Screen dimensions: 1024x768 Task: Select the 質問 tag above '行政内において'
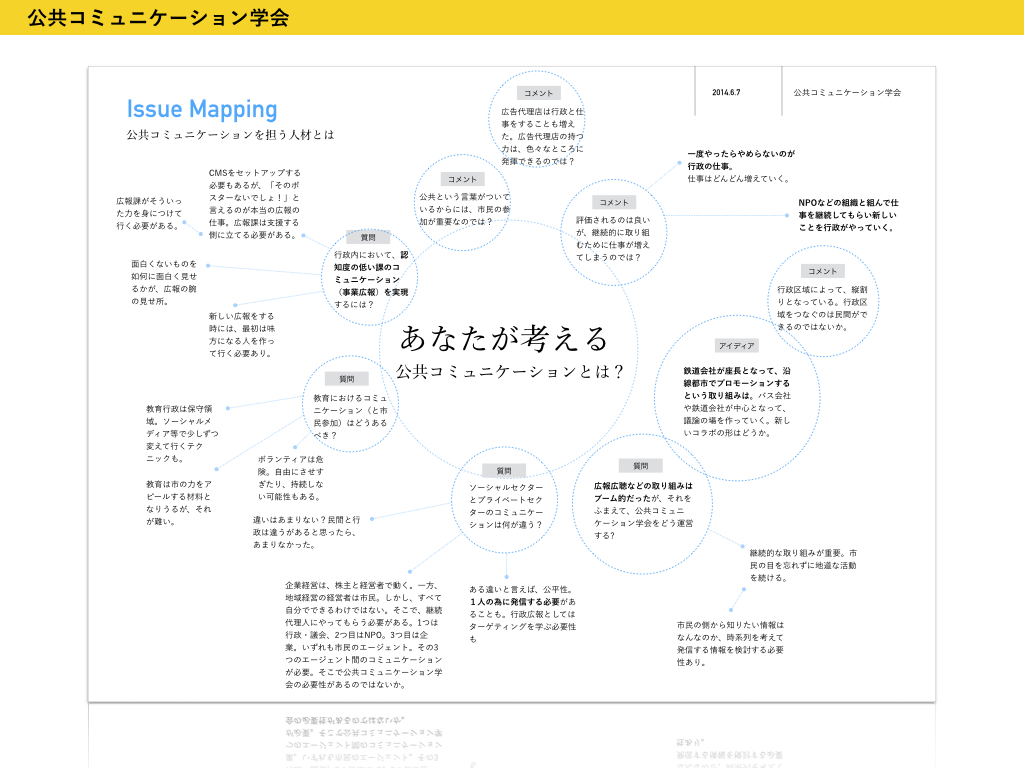click(x=368, y=238)
